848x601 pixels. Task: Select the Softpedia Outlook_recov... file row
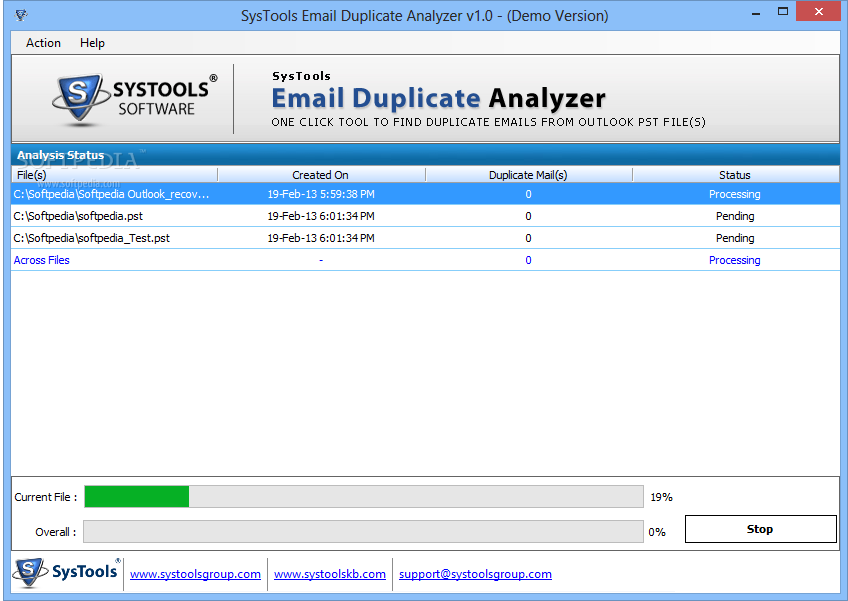pos(425,194)
